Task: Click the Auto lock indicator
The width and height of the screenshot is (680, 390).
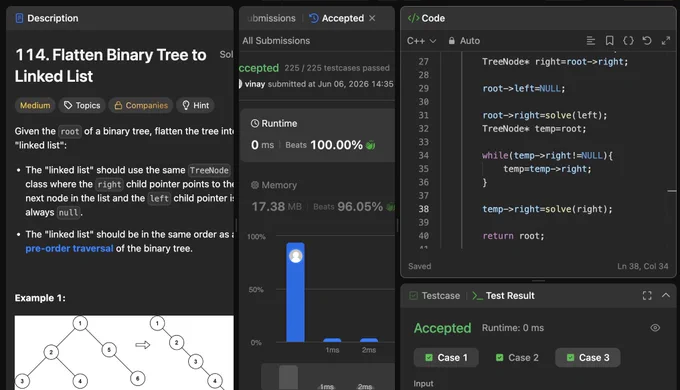Action: 464,41
